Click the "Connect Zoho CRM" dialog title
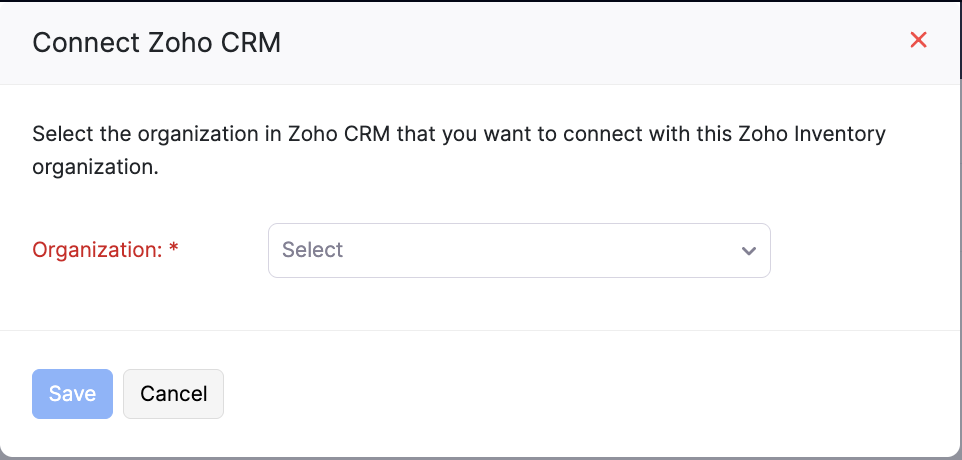 (x=157, y=42)
